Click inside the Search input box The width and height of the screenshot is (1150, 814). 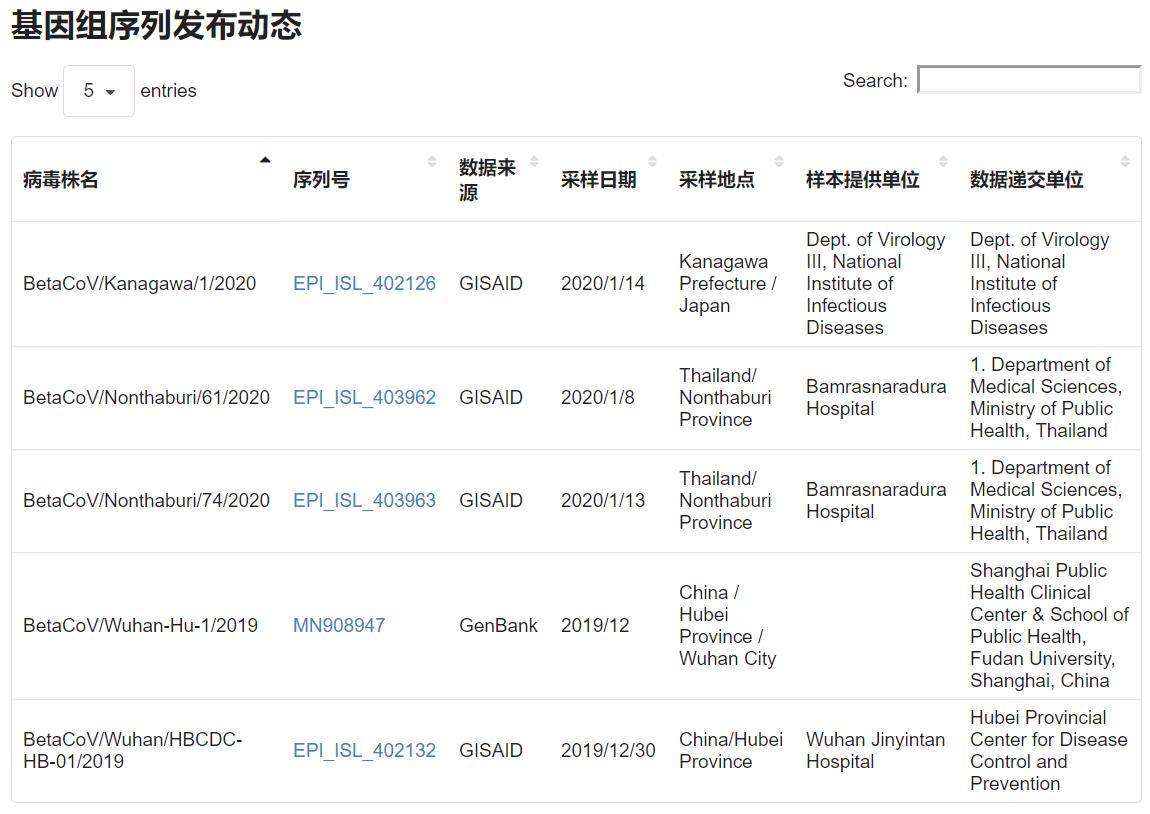[1028, 79]
